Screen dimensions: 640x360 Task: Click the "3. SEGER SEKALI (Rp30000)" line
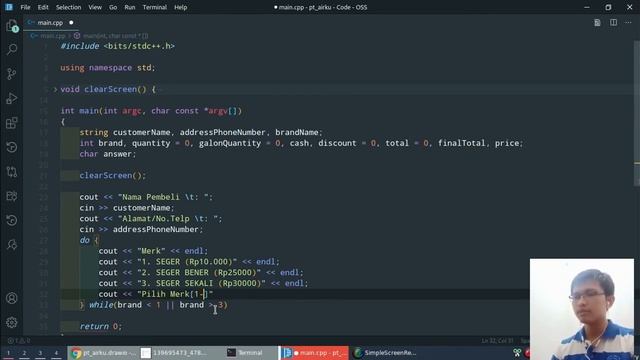click(x=203, y=283)
